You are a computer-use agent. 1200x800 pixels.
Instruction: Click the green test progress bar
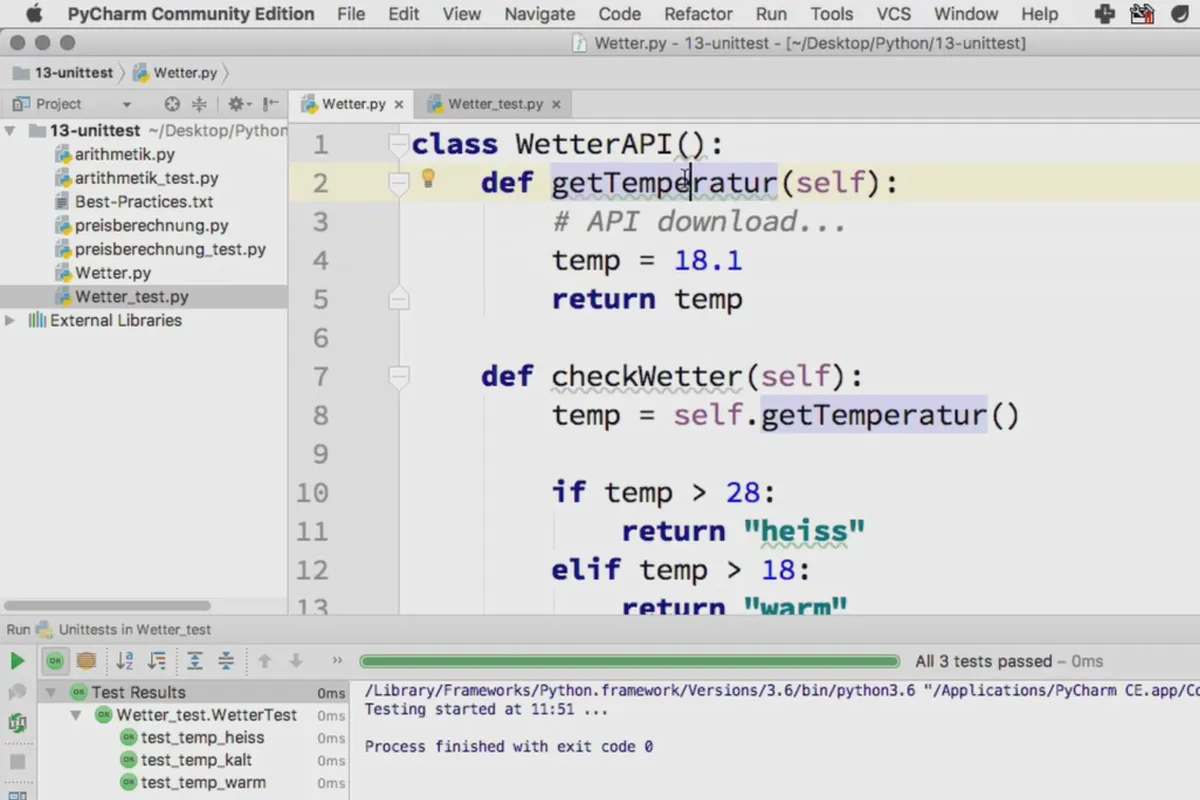pos(630,661)
